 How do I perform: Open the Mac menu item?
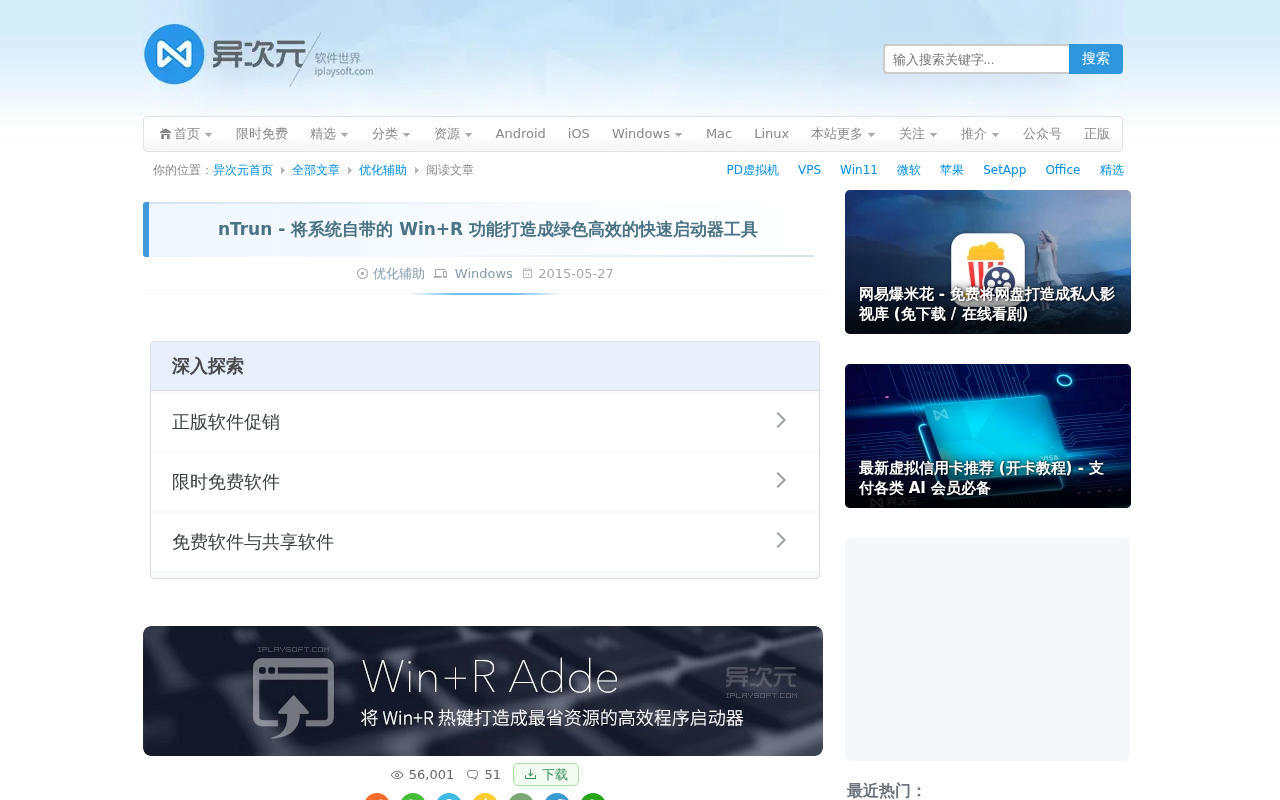719,134
